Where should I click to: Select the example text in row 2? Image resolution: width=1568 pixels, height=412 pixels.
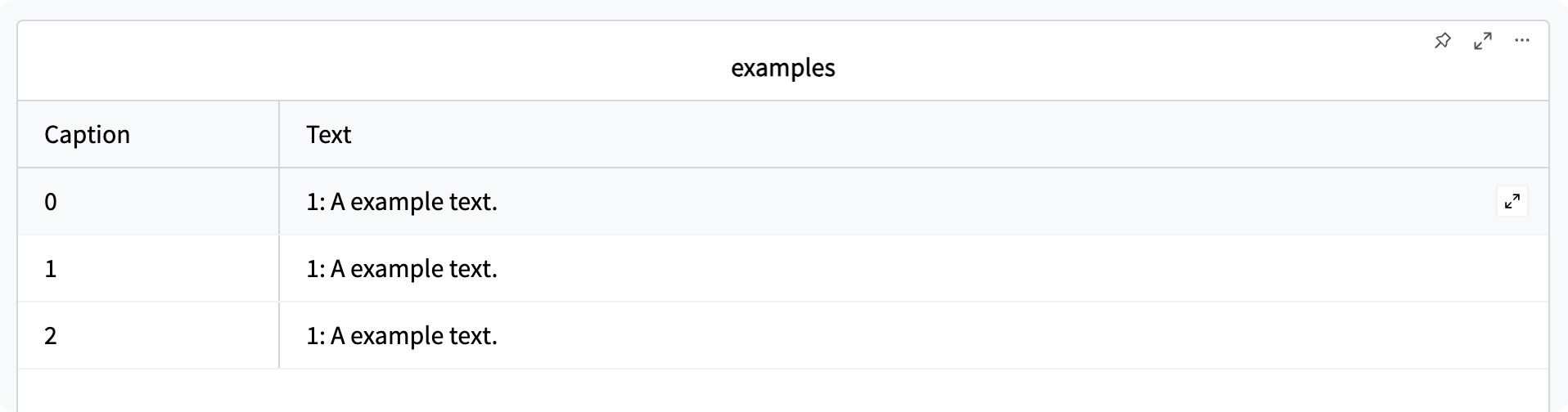[401, 336]
